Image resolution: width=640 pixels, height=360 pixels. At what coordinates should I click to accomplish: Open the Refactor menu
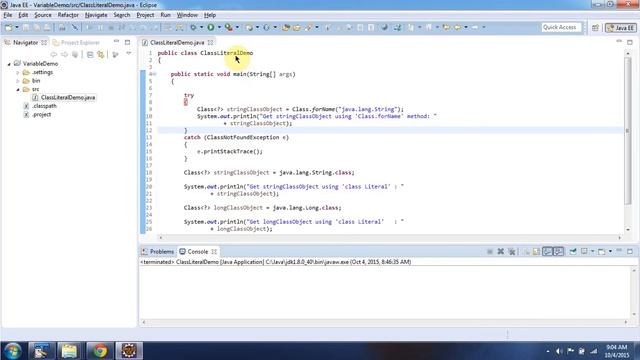click(x=68, y=15)
